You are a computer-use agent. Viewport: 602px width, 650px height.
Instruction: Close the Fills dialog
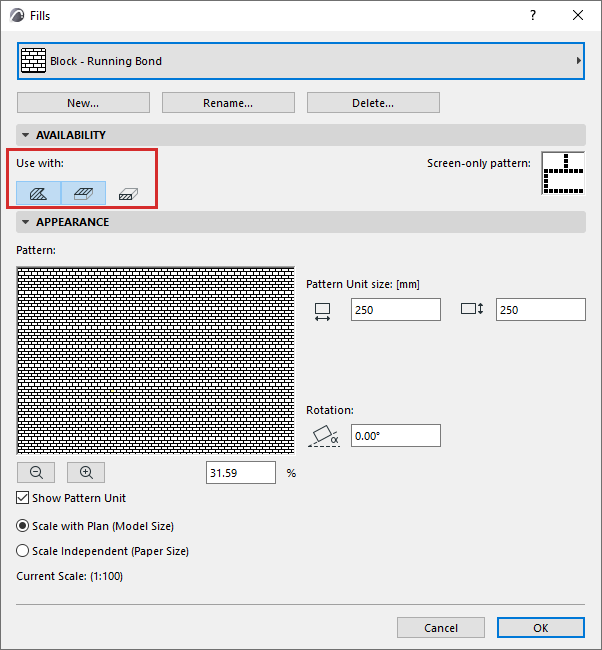[578, 16]
